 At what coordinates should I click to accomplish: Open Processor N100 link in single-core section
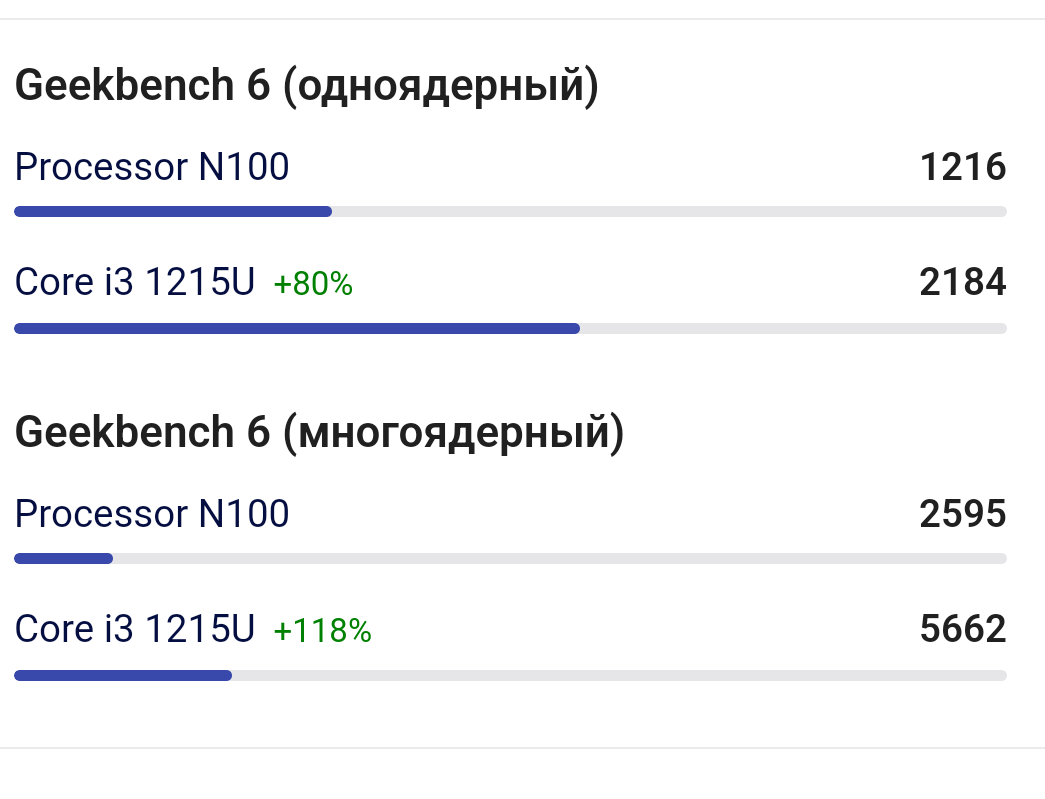pyautogui.click(x=152, y=167)
